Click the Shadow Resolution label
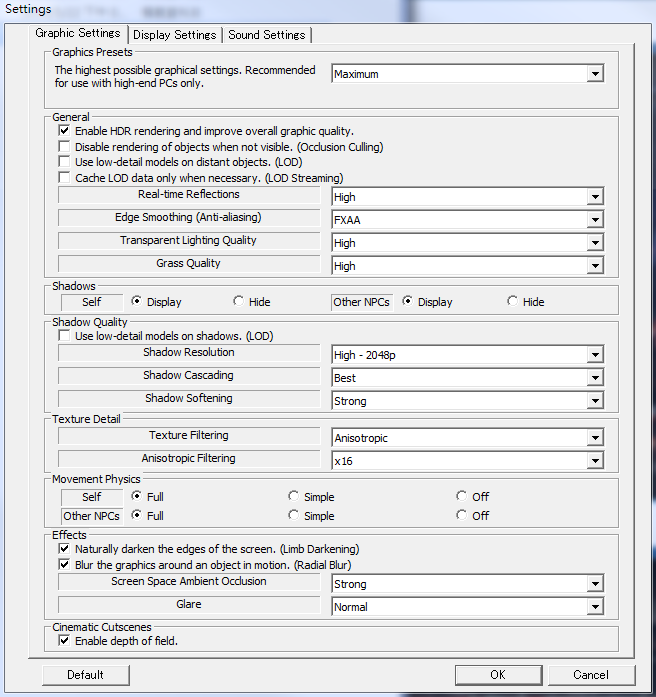 click(x=188, y=352)
